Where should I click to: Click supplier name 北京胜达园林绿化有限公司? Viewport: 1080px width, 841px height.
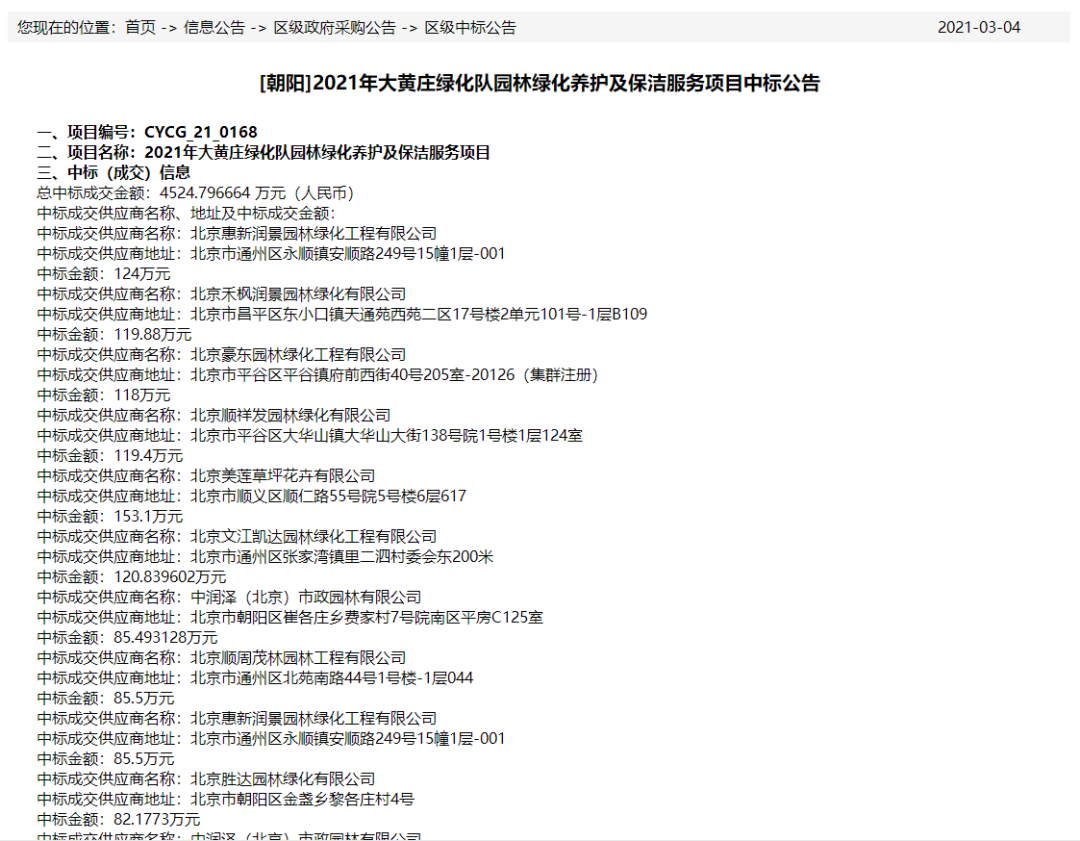(x=283, y=779)
